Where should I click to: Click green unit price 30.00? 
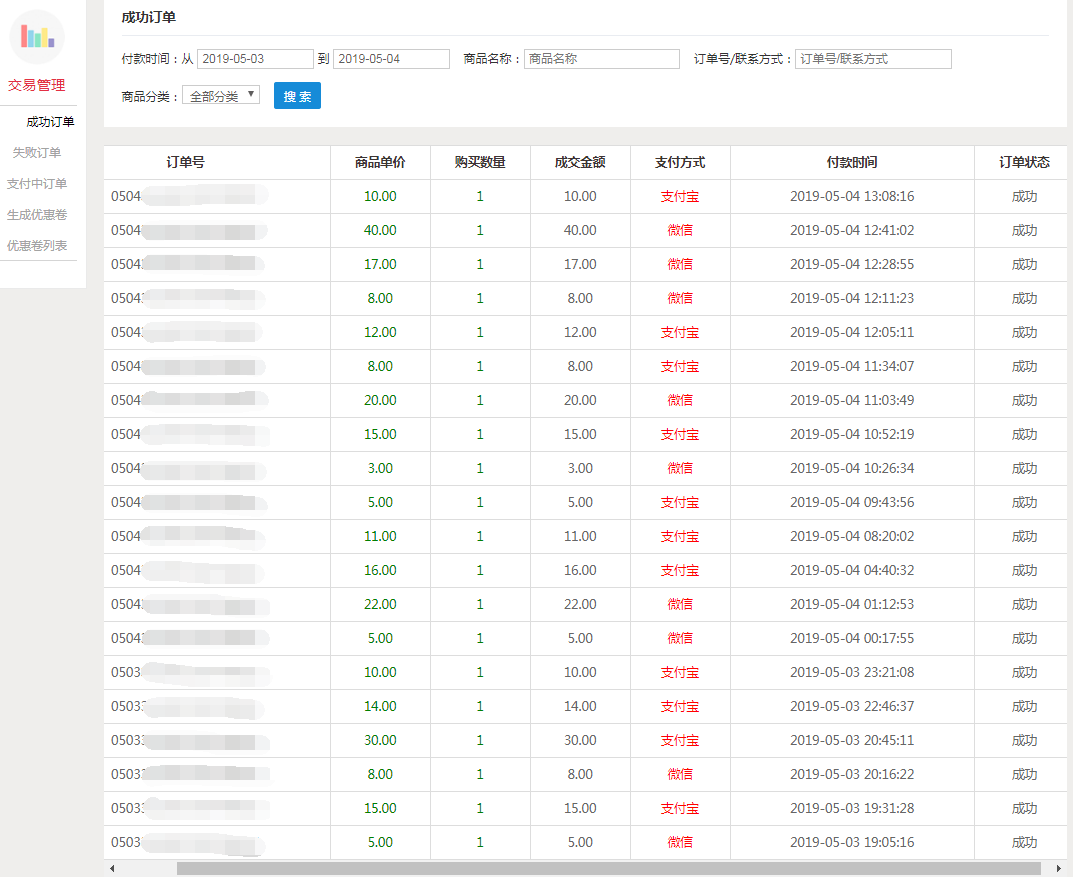[380, 740]
